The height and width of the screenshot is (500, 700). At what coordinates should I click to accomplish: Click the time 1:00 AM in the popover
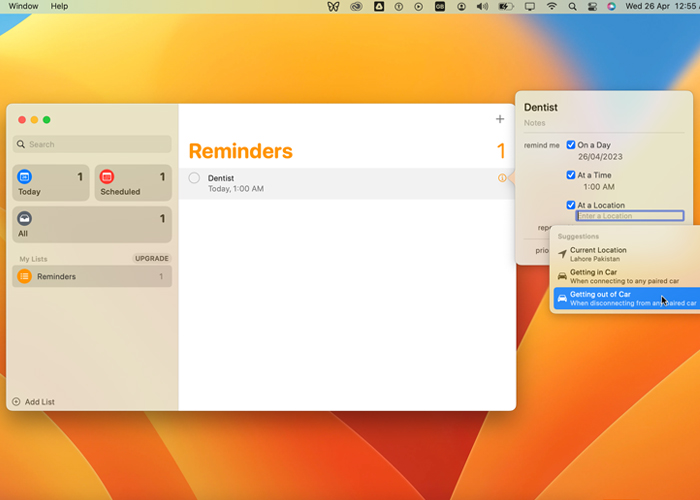click(x=599, y=187)
